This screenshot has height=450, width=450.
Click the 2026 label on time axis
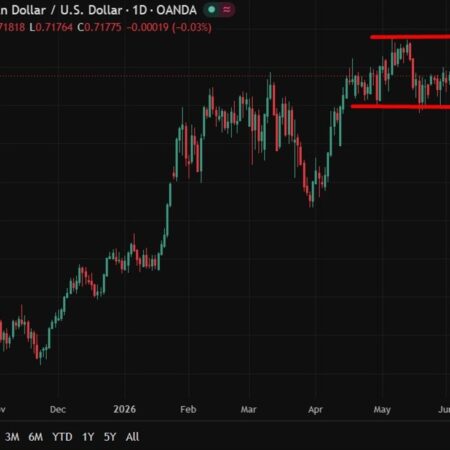tap(125, 409)
